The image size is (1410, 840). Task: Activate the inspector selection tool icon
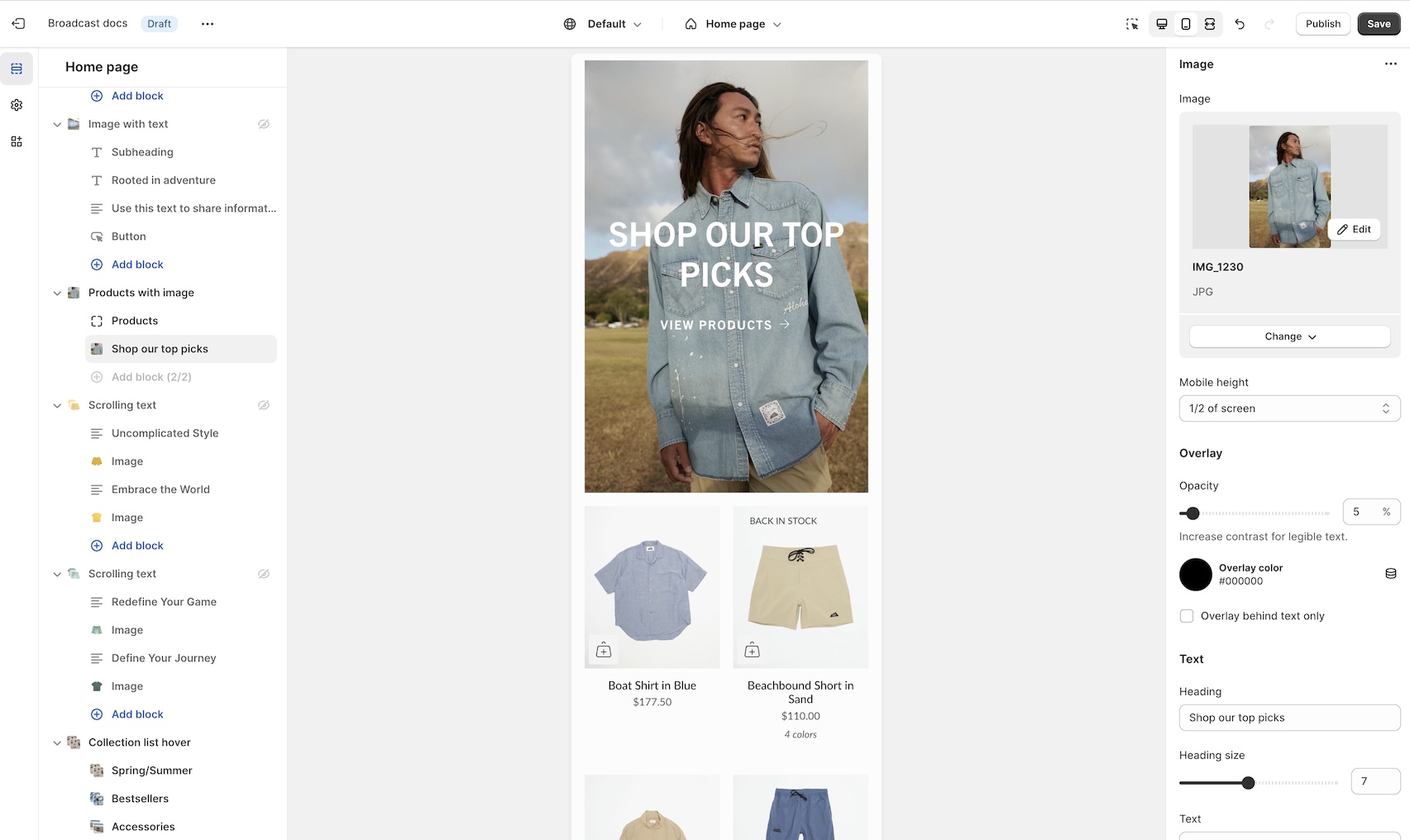coord(1132,24)
